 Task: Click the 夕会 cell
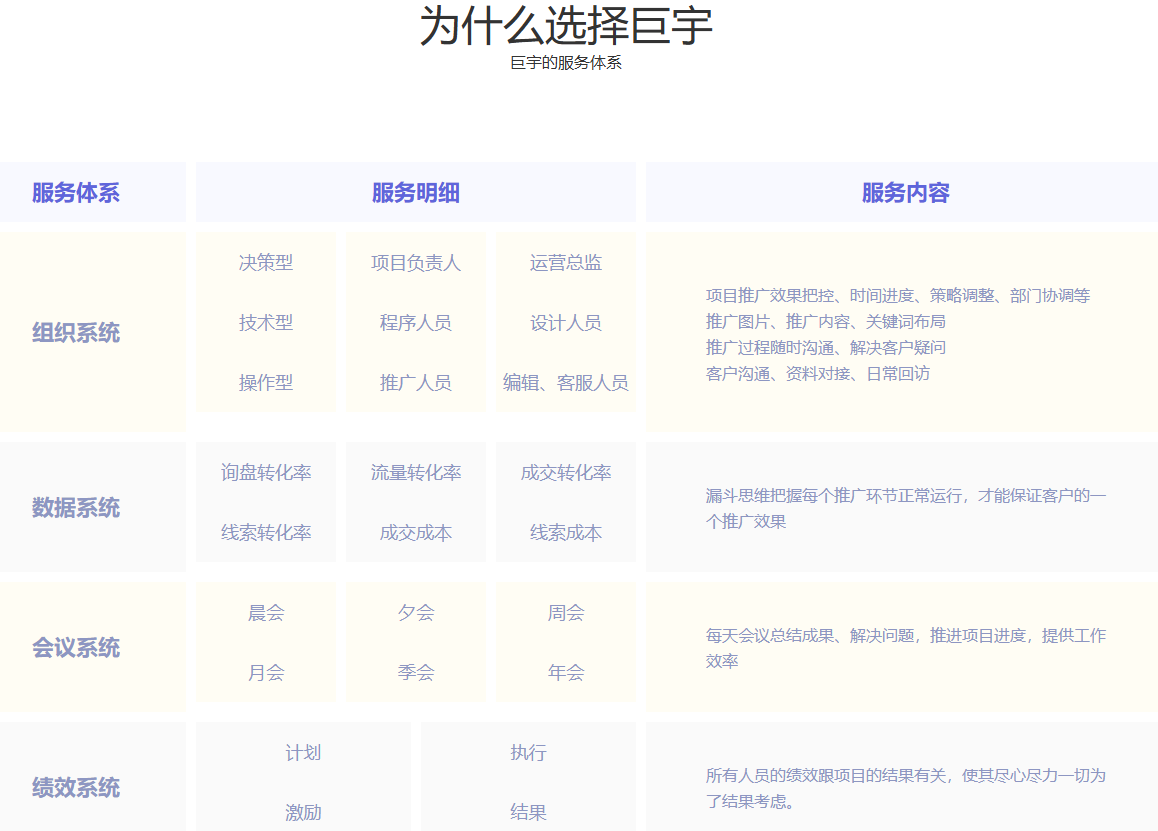[416, 612]
